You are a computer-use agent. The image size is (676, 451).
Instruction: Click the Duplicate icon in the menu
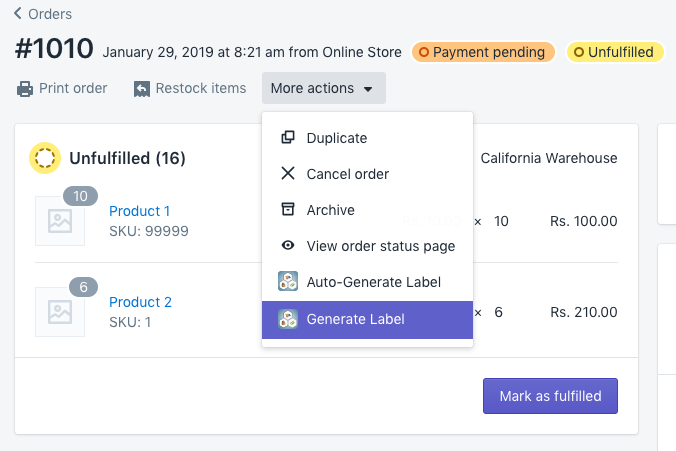click(288, 138)
